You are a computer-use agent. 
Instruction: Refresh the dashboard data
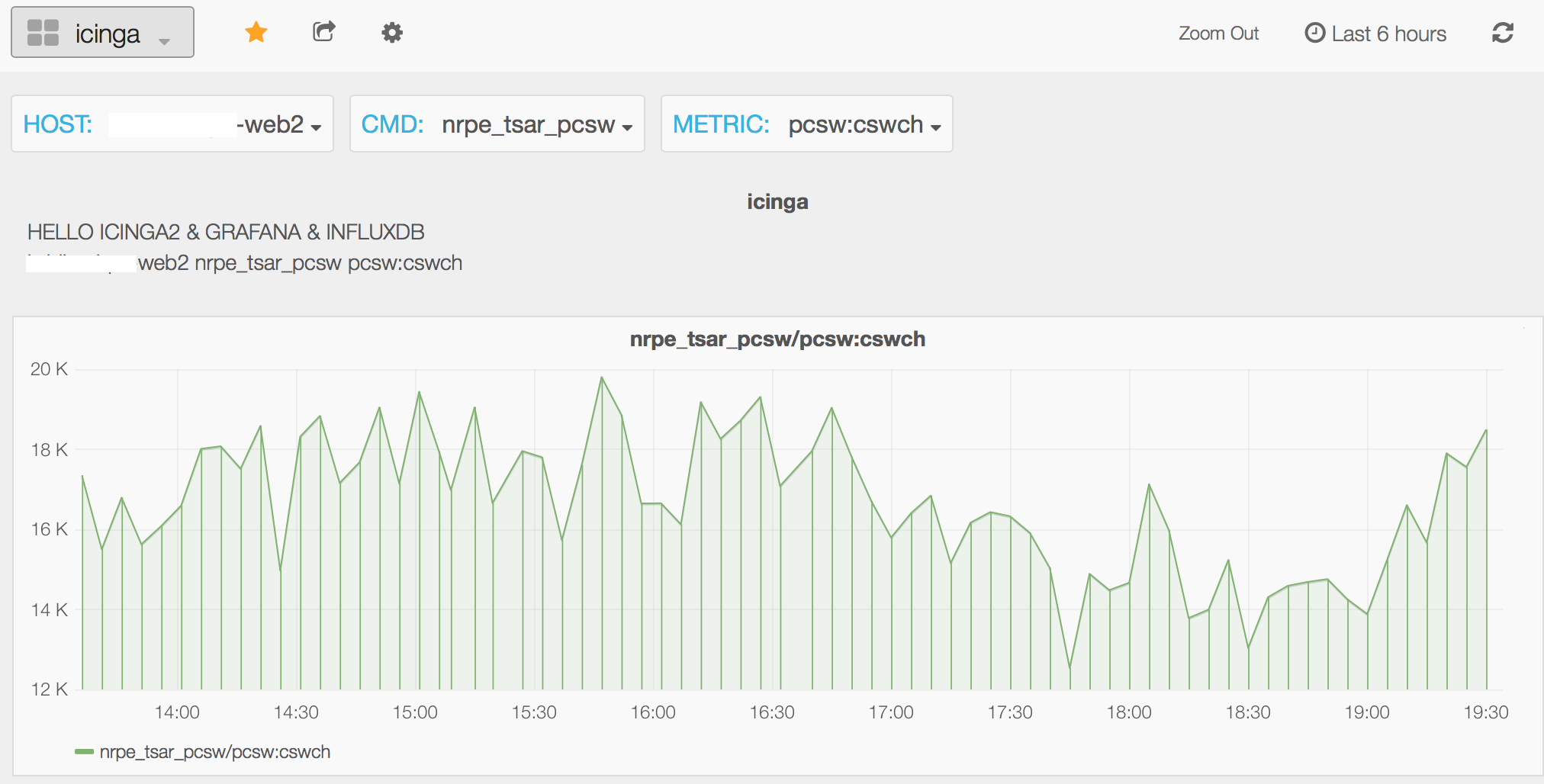pos(1502,33)
